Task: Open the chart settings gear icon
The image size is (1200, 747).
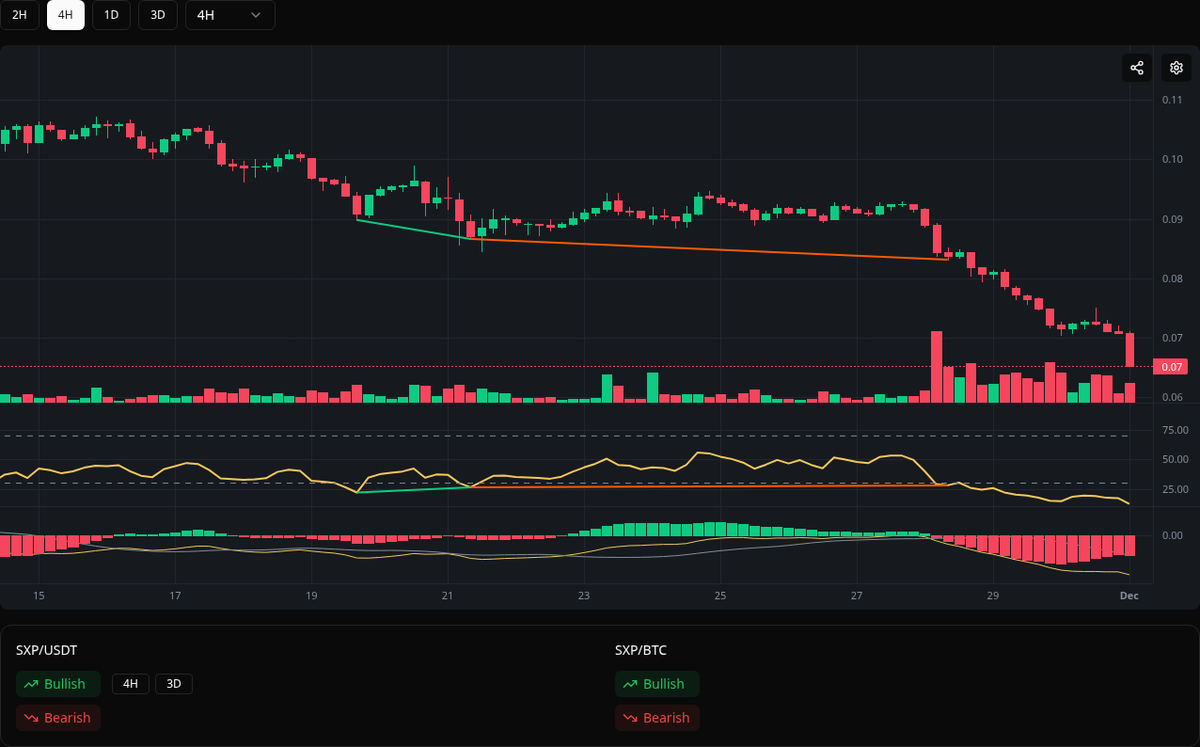Action: [x=1175, y=67]
